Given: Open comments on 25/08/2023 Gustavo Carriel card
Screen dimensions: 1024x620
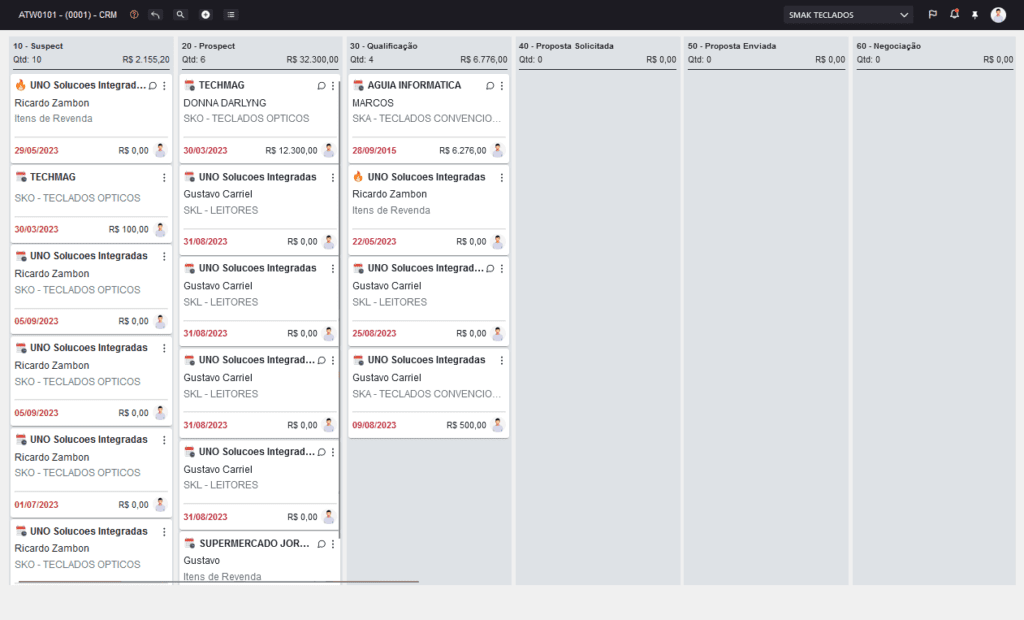Looking at the screenshot, I should (490, 269).
